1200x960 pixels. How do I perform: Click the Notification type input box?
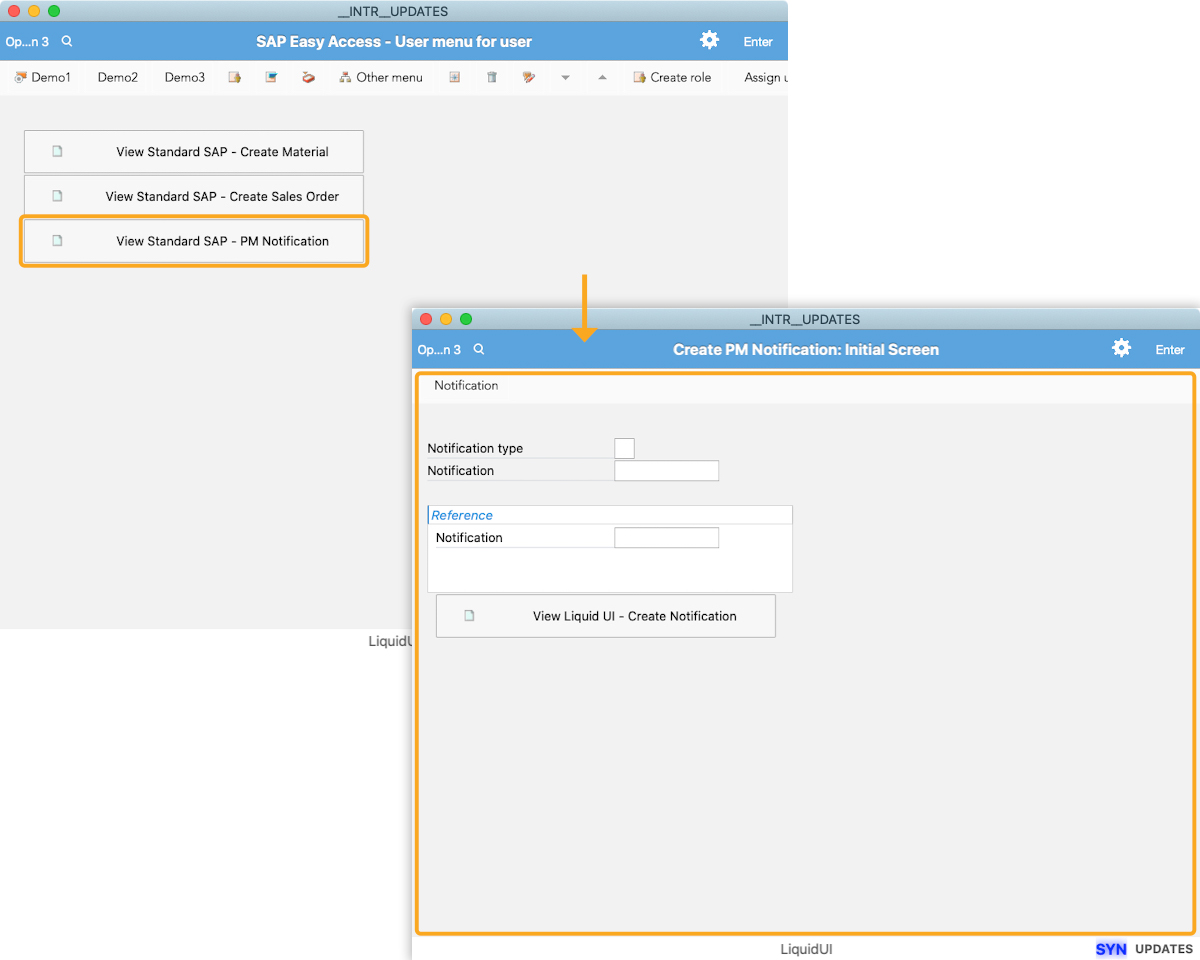click(x=624, y=448)
